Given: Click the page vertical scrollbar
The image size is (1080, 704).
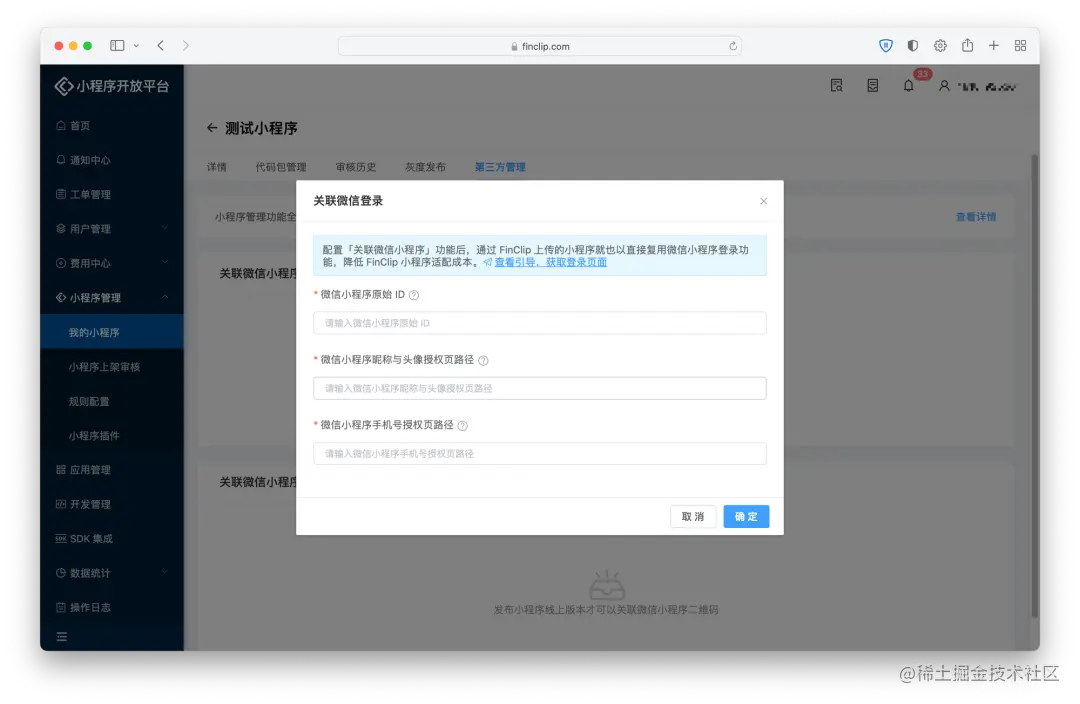Looking at the screenshot, I should tap(1035, 386).
